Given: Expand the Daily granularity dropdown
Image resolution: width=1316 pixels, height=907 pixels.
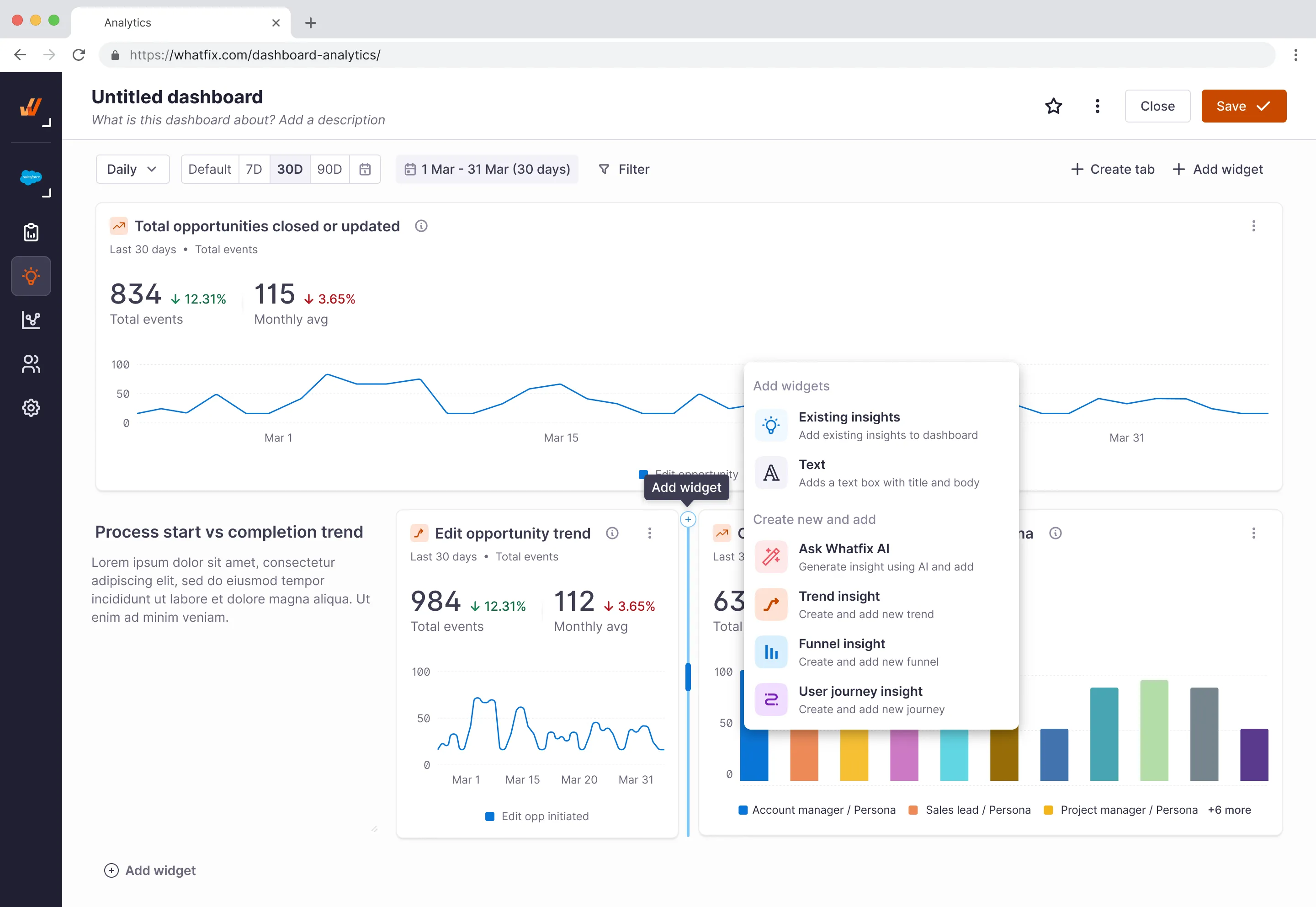Looking at the screenshot, I should click(133, 169).
